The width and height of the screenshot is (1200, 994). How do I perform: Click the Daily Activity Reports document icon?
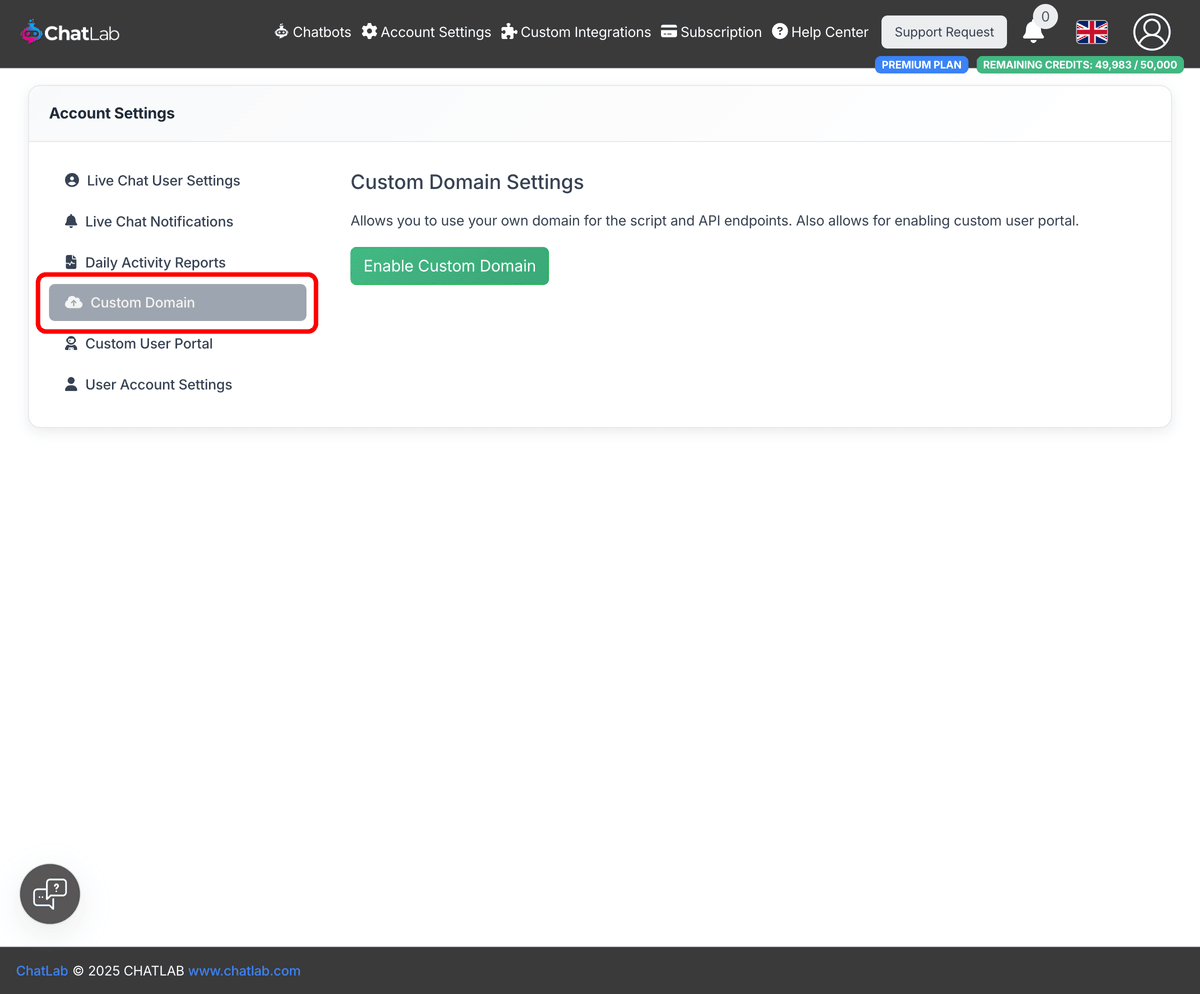71,261
